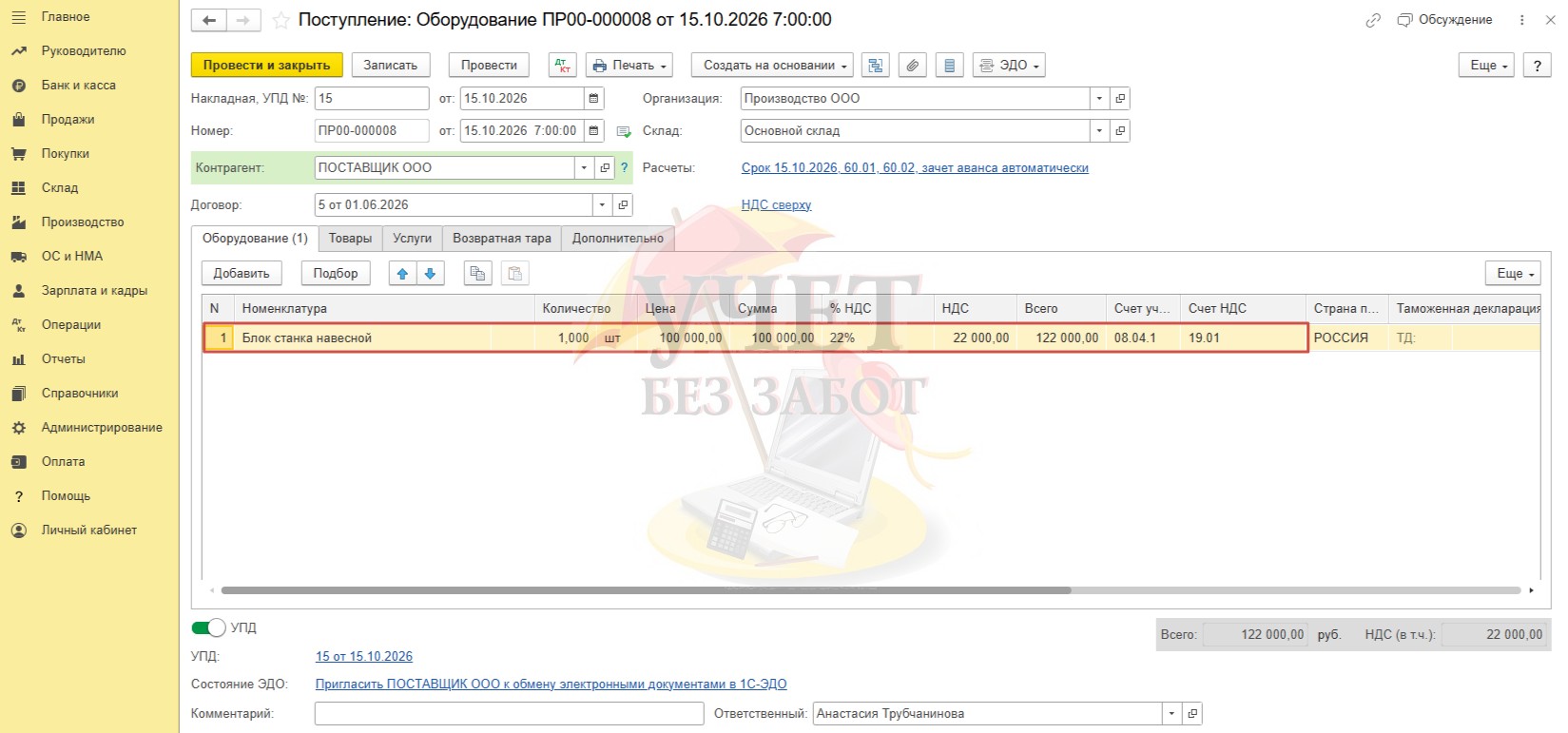Open the ЭДО dropdown menu
The width and height of the screenshot is (1568, 733).
(x=1010, y=65)
